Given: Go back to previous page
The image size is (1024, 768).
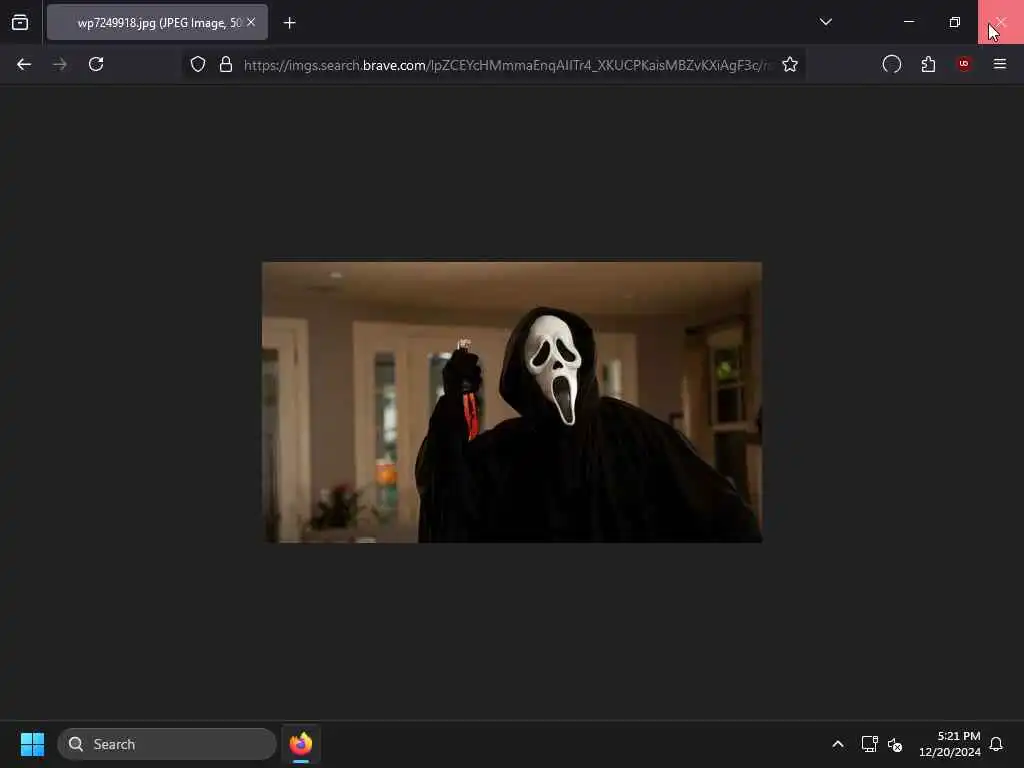Looking at the screenshot, I should click(x=24, y=64).
